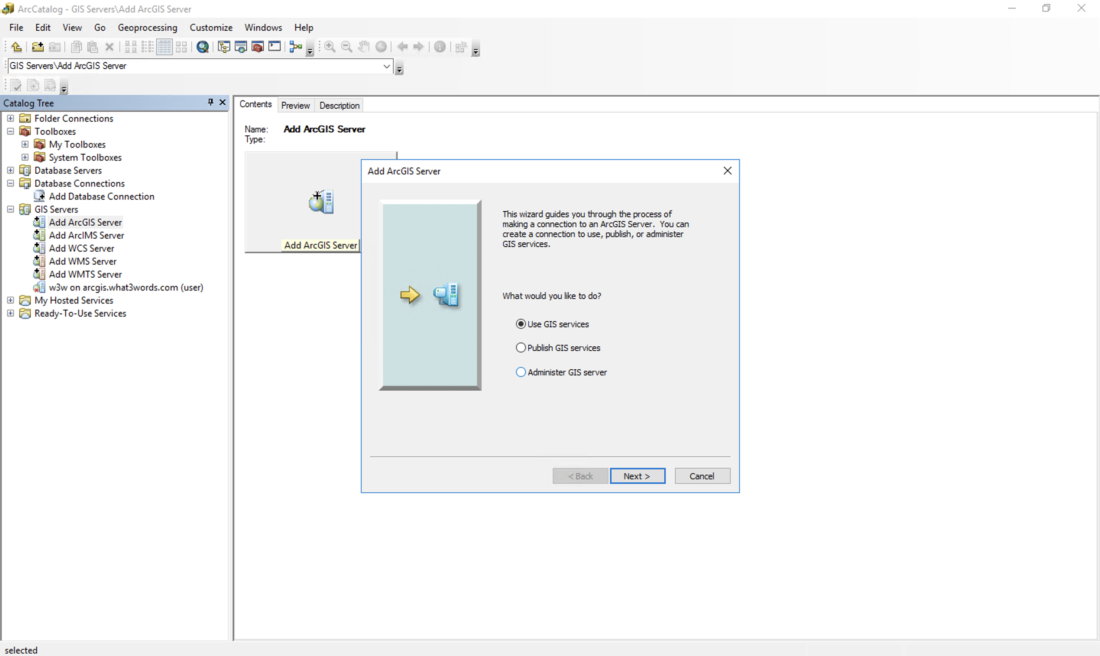Open the Search window magnifier icon
1100x656 pixels.
203,47
